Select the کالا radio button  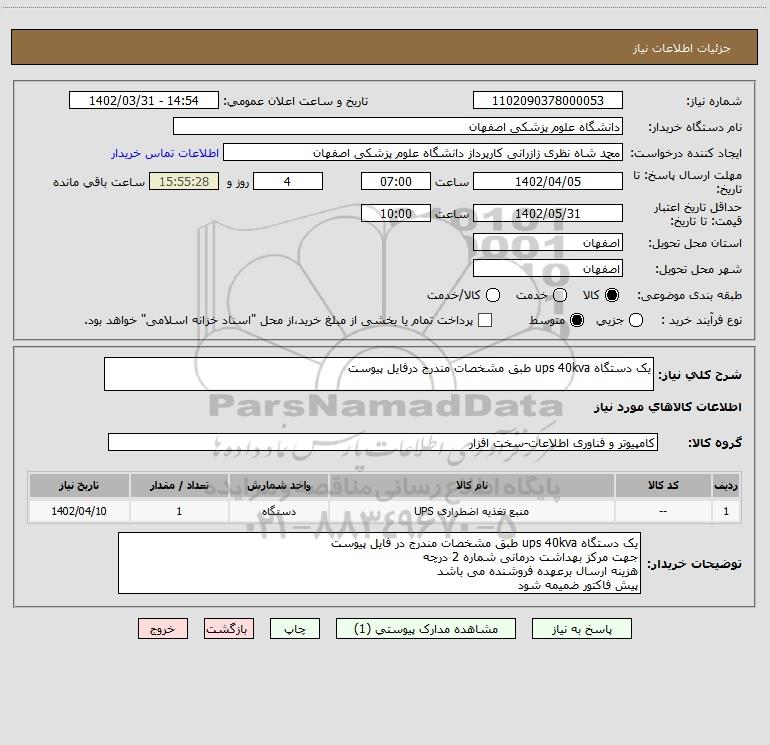(612, 295)
